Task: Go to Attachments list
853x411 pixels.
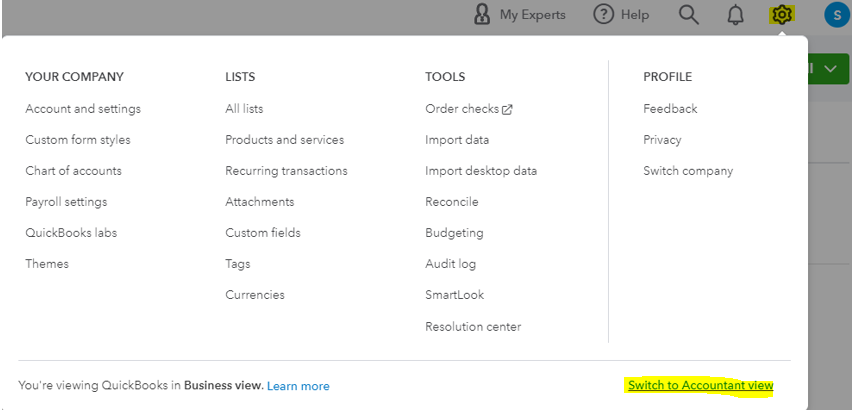Action: pyautogui.click(x=259, y=202)
